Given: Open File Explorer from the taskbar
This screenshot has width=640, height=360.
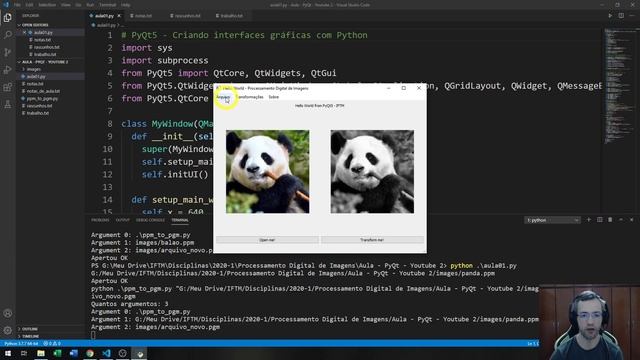Looking at the screenshot, I should 41,353.
